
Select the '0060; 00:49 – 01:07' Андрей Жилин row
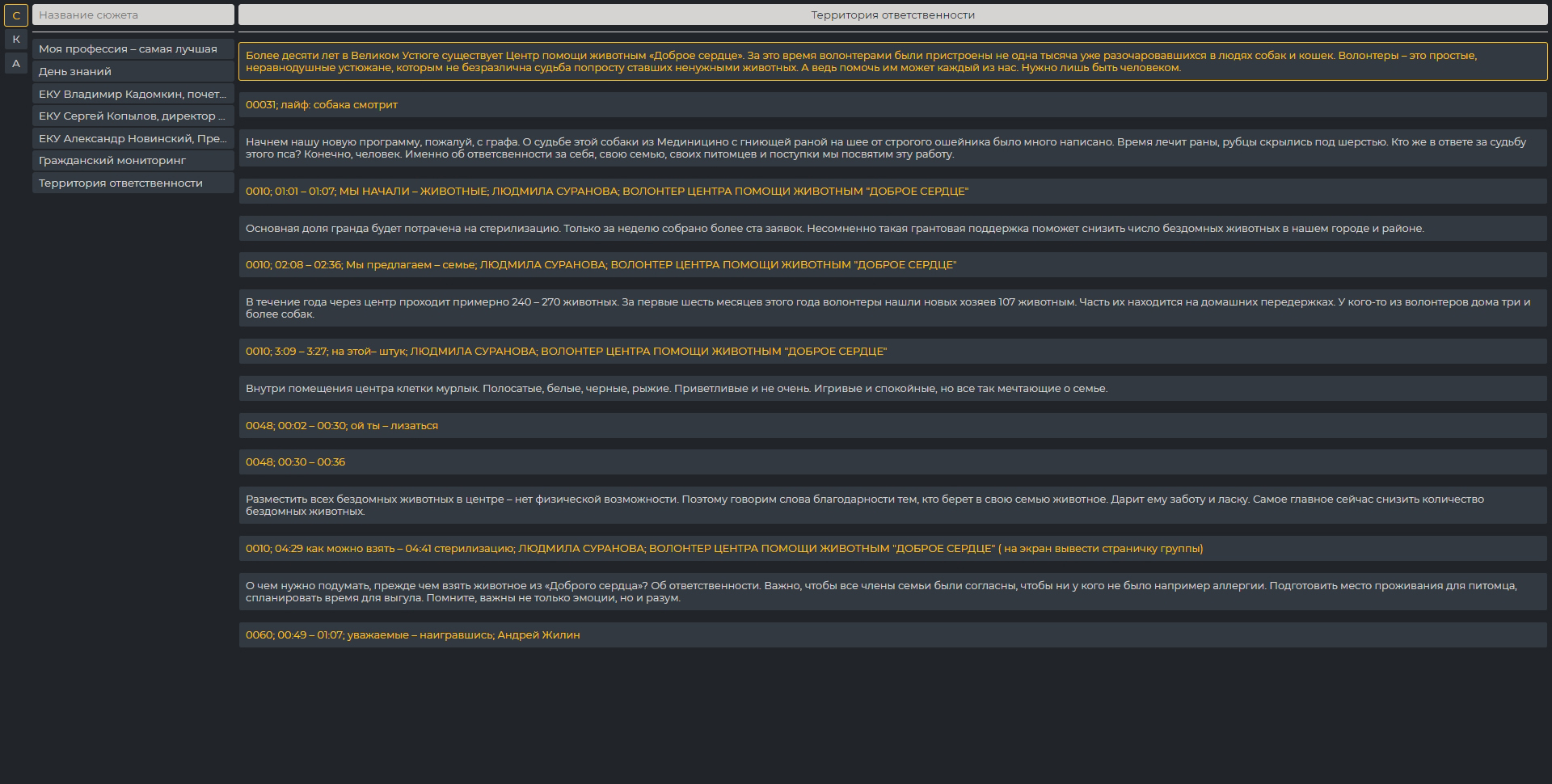pos(892,635)
